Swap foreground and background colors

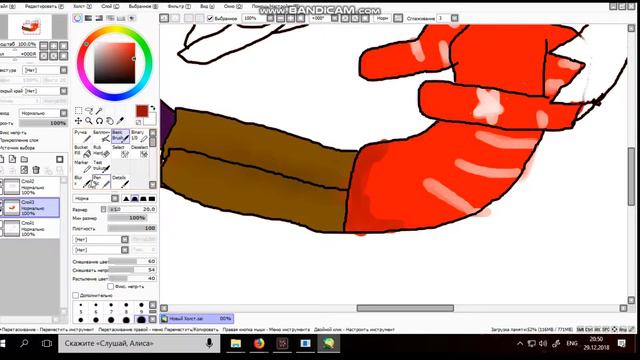[153, 108]
